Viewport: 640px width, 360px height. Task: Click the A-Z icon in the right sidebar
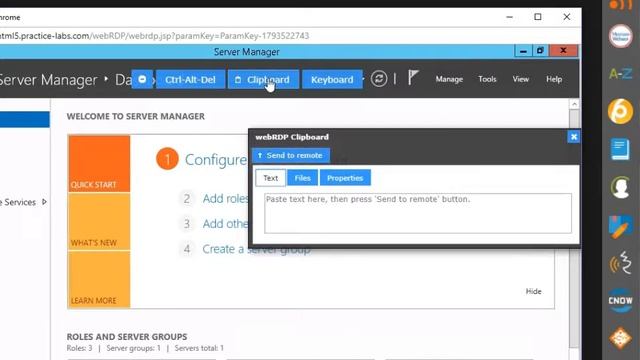coord(620,74)
